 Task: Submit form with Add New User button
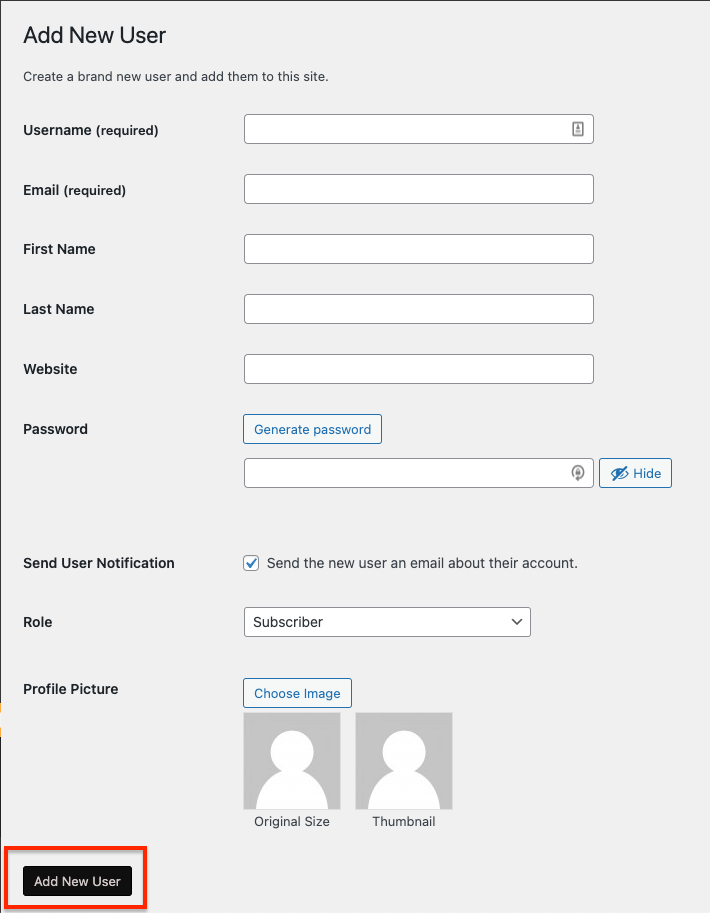tap(77, 881)
